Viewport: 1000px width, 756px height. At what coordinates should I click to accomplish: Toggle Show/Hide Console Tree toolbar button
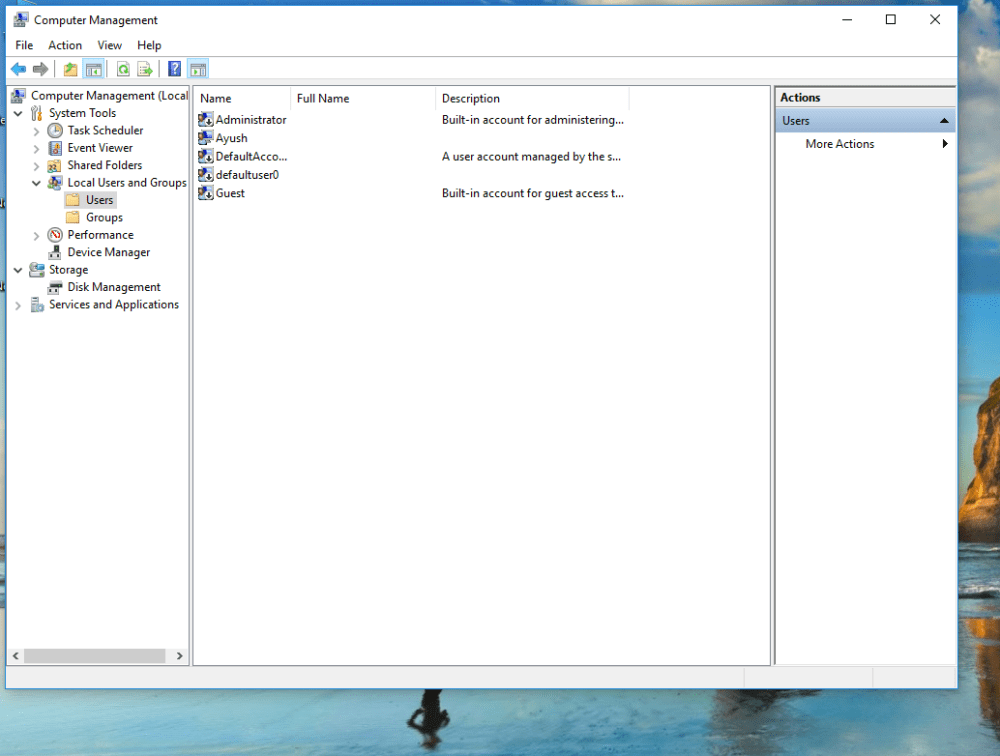pos(93,69)
